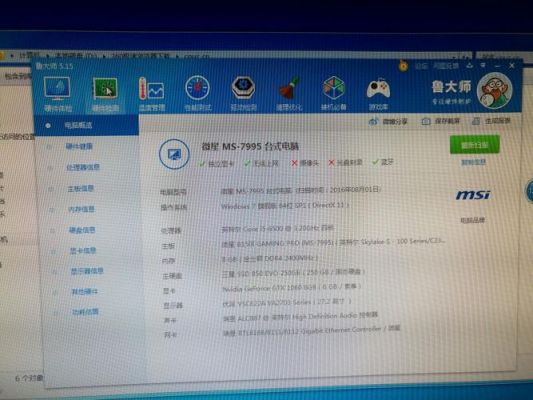Select 电脑概览 in the sidebar
This screenshot has width=533, height=400.
pos(86,125)
